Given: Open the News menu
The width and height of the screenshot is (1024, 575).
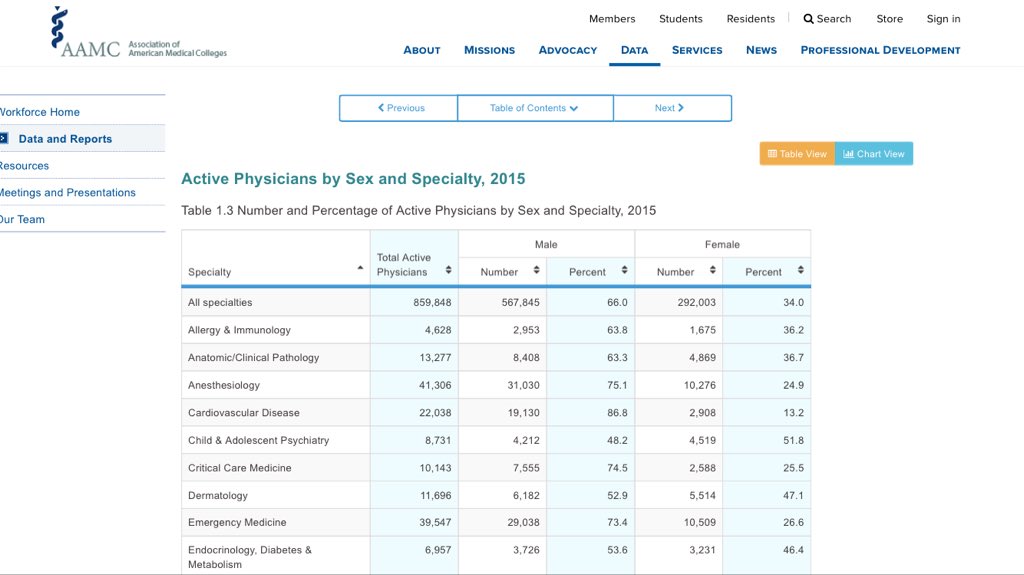Looking at the screenshot, I should [761, 50].
